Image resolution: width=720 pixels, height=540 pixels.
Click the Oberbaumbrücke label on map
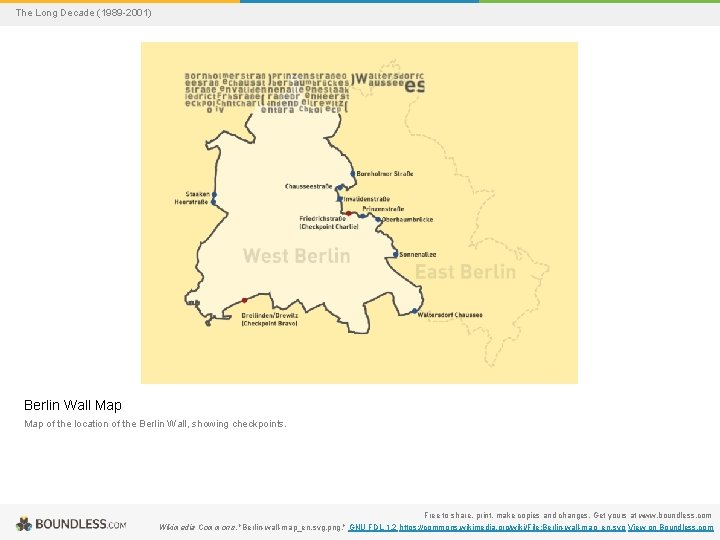coord(407,219)
